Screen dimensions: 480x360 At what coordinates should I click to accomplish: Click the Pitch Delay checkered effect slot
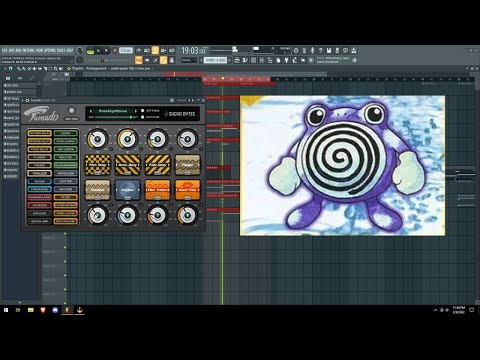[x=98, y=165]
